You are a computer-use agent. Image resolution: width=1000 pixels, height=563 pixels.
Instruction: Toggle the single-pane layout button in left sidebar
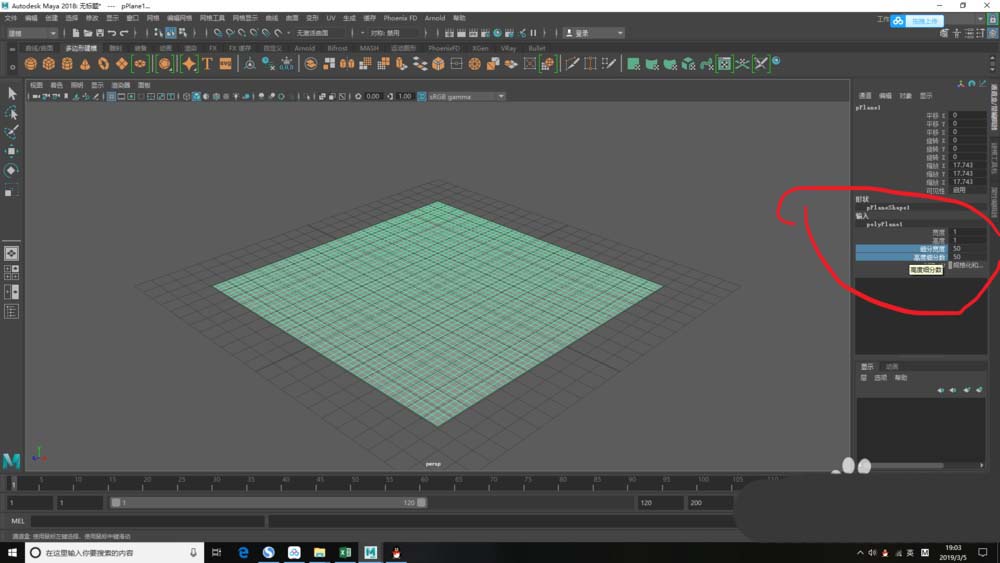12,253
